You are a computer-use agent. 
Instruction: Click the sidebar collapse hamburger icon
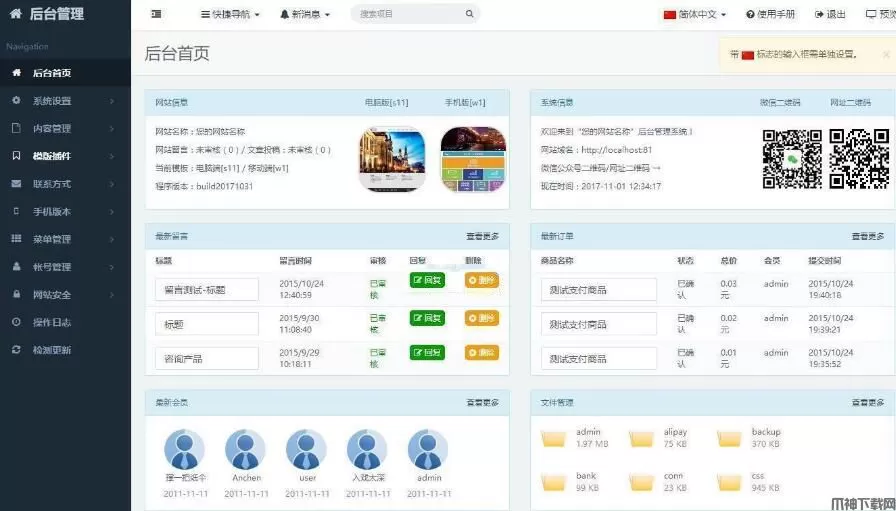156,14
